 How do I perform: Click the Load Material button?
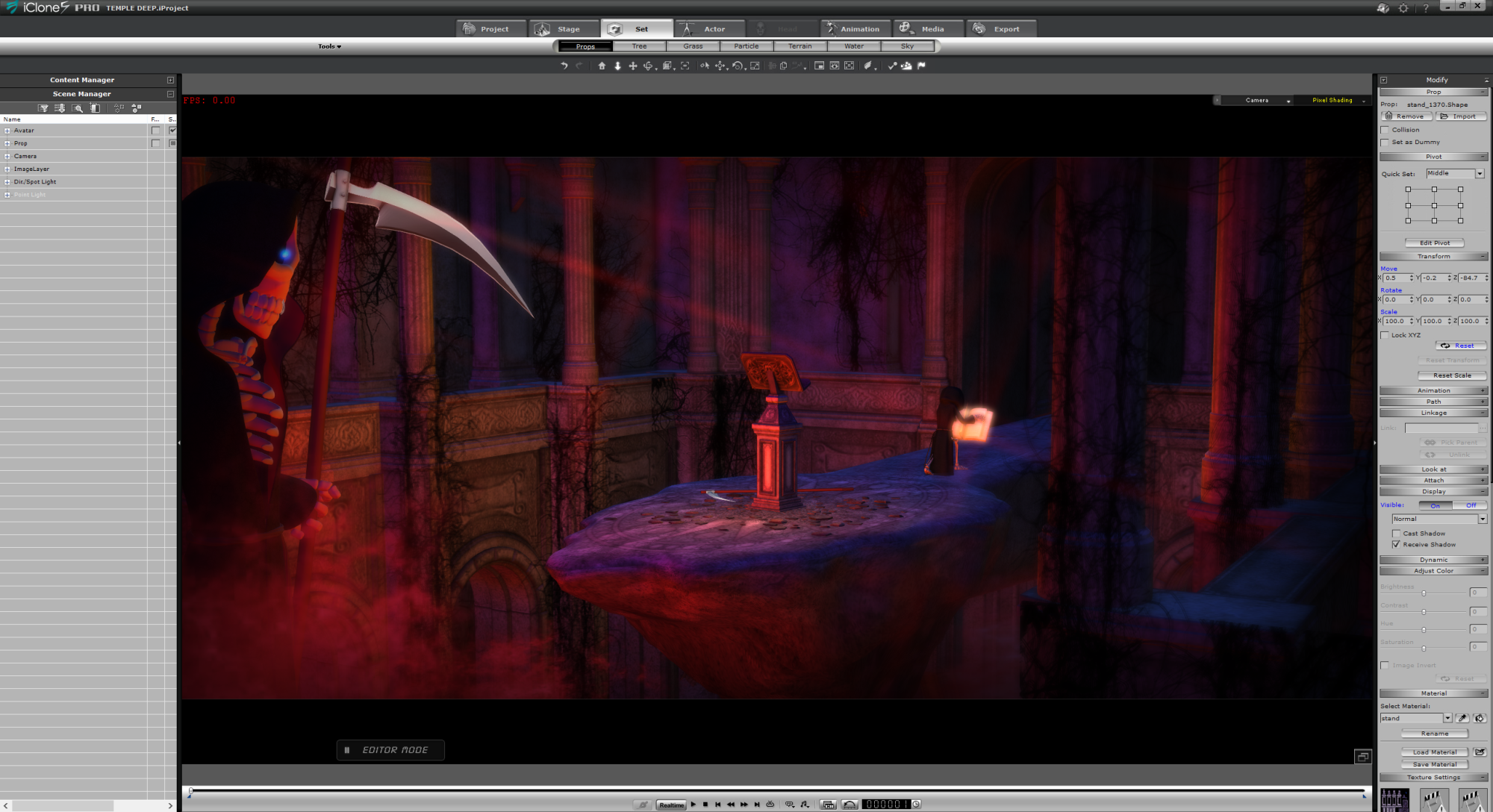pyautogui.click(x=1434, y=752)
